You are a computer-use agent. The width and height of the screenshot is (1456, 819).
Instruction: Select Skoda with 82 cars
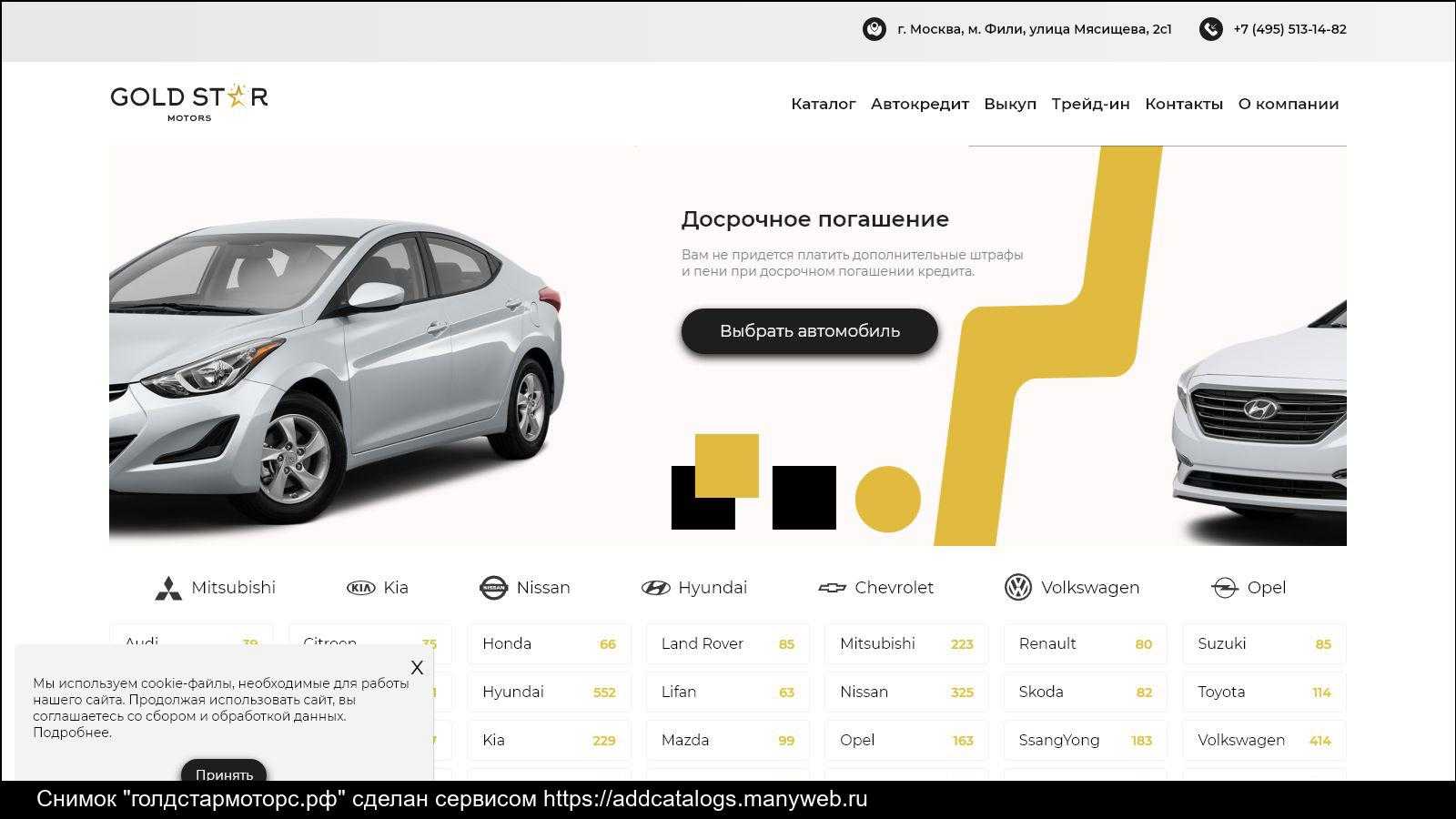click(x=1086, y=693)
